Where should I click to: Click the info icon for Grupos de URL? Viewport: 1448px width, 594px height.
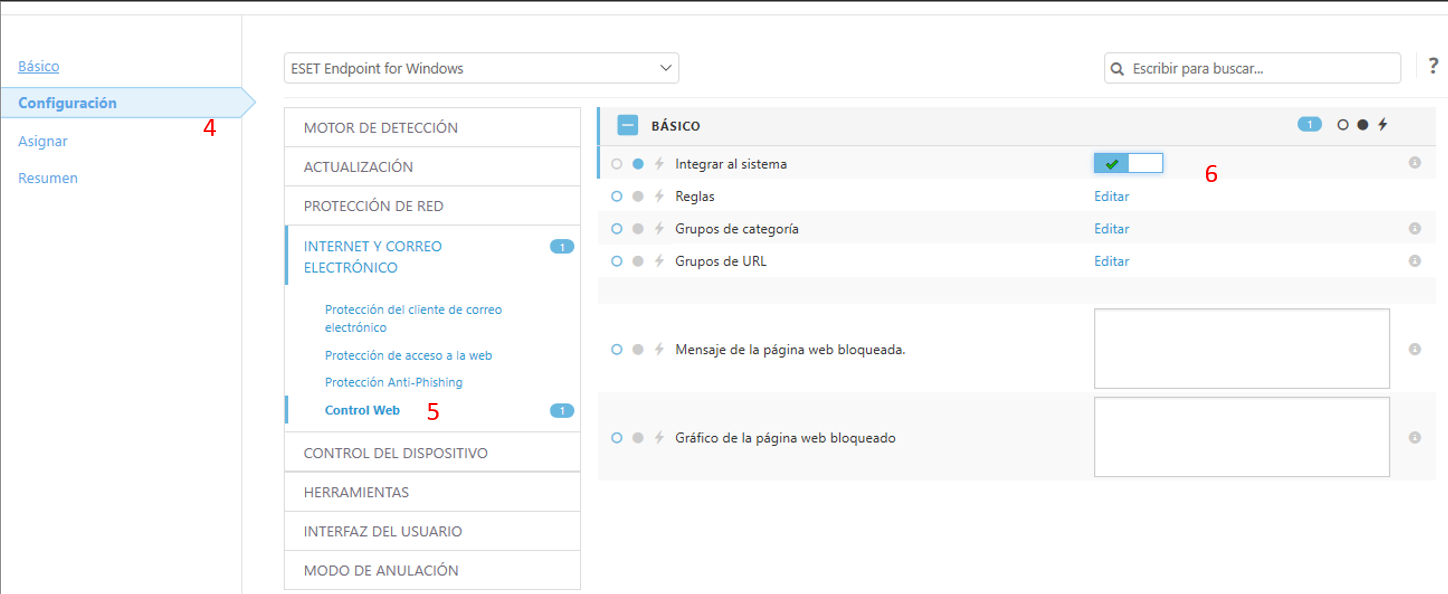pyautogui.click(x=1414, y=261)
